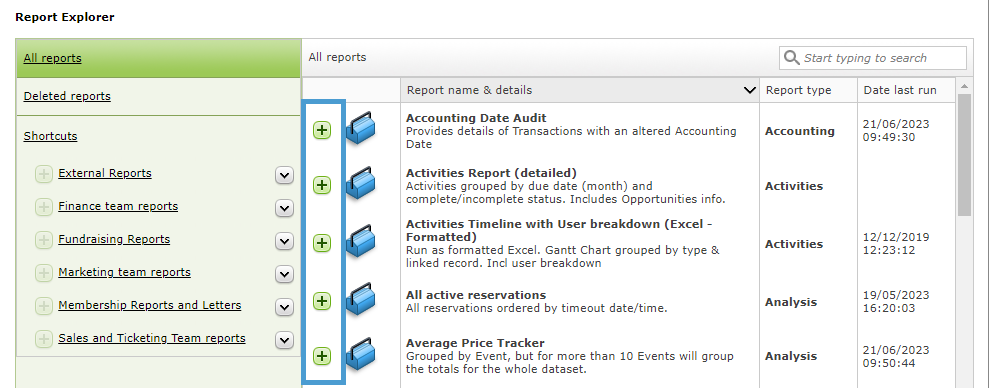
Task: Click green plus beside Average Price Tracker
Action: (x=322, y=356)
